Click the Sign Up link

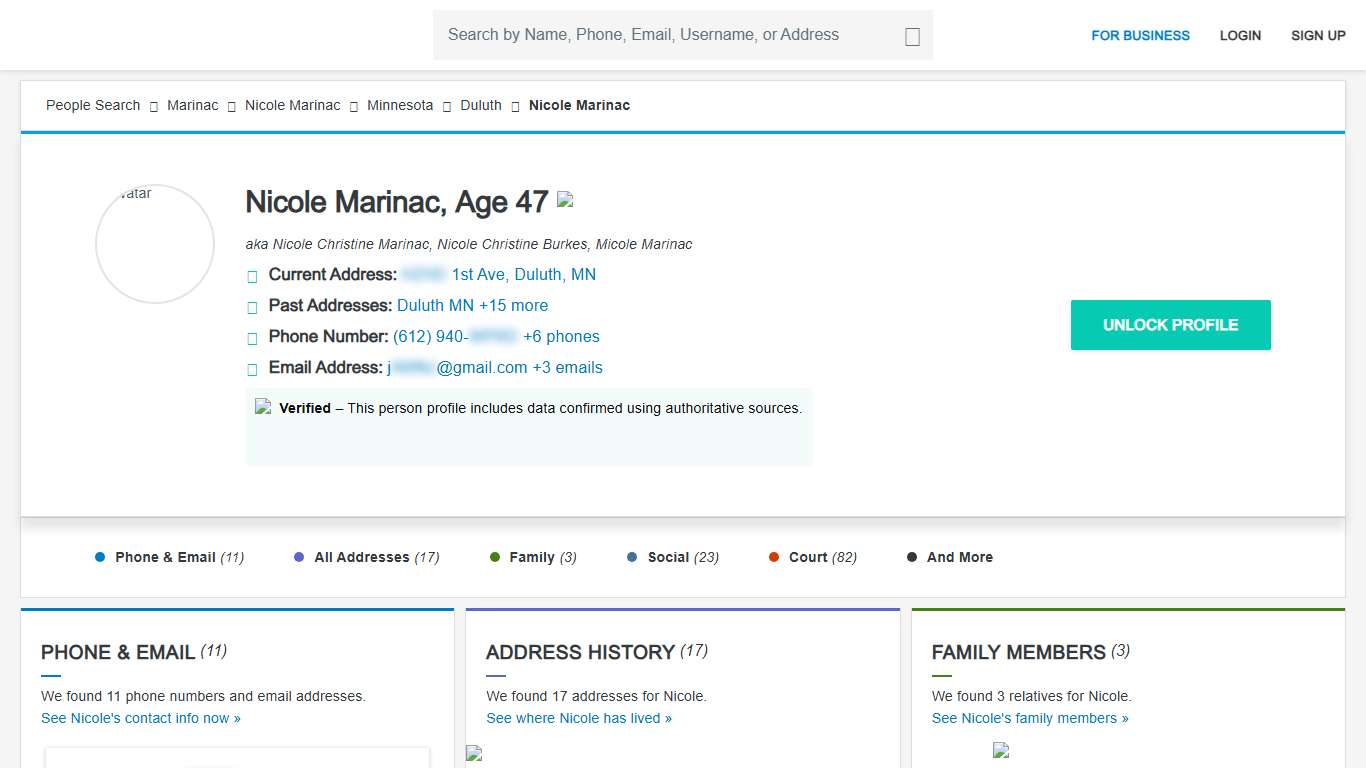[1318, 35]
